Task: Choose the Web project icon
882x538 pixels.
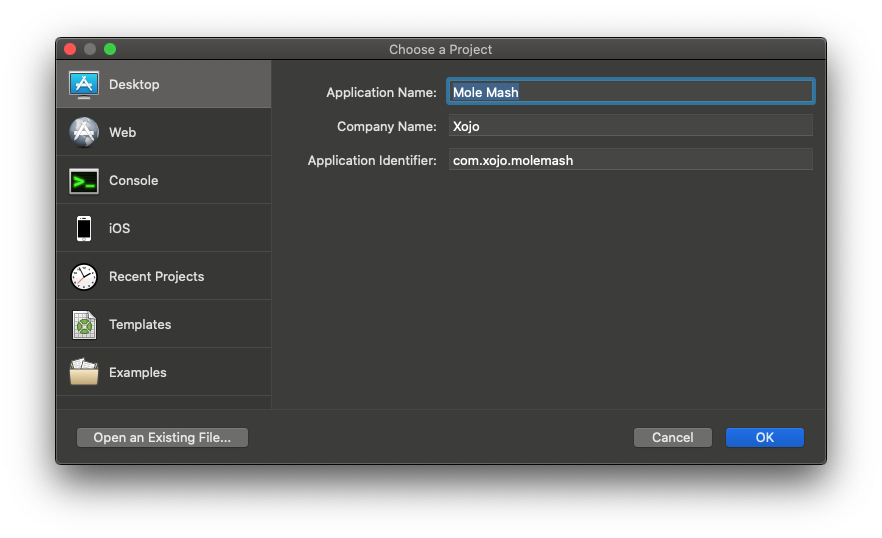Action: [84, 132]
